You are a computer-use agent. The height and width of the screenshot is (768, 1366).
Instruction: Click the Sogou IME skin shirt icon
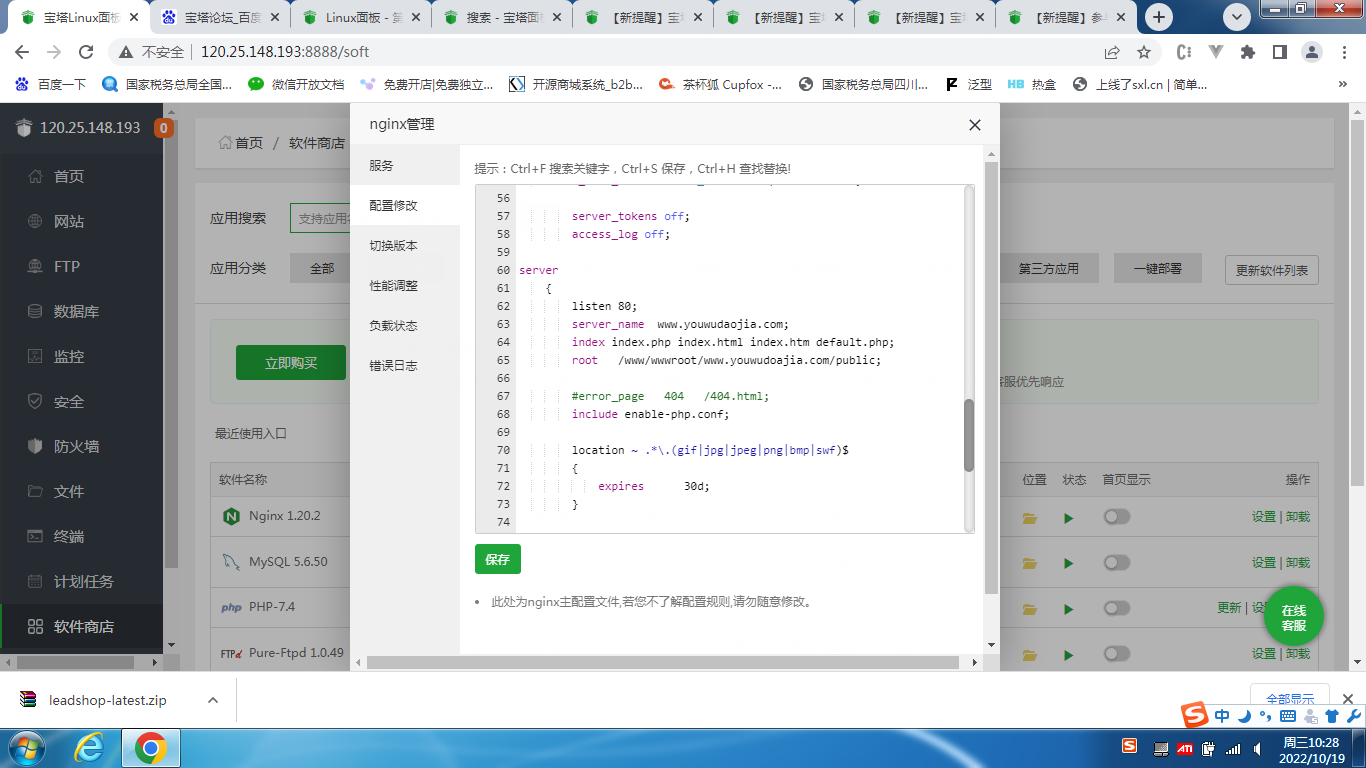tap(1332, 716)
